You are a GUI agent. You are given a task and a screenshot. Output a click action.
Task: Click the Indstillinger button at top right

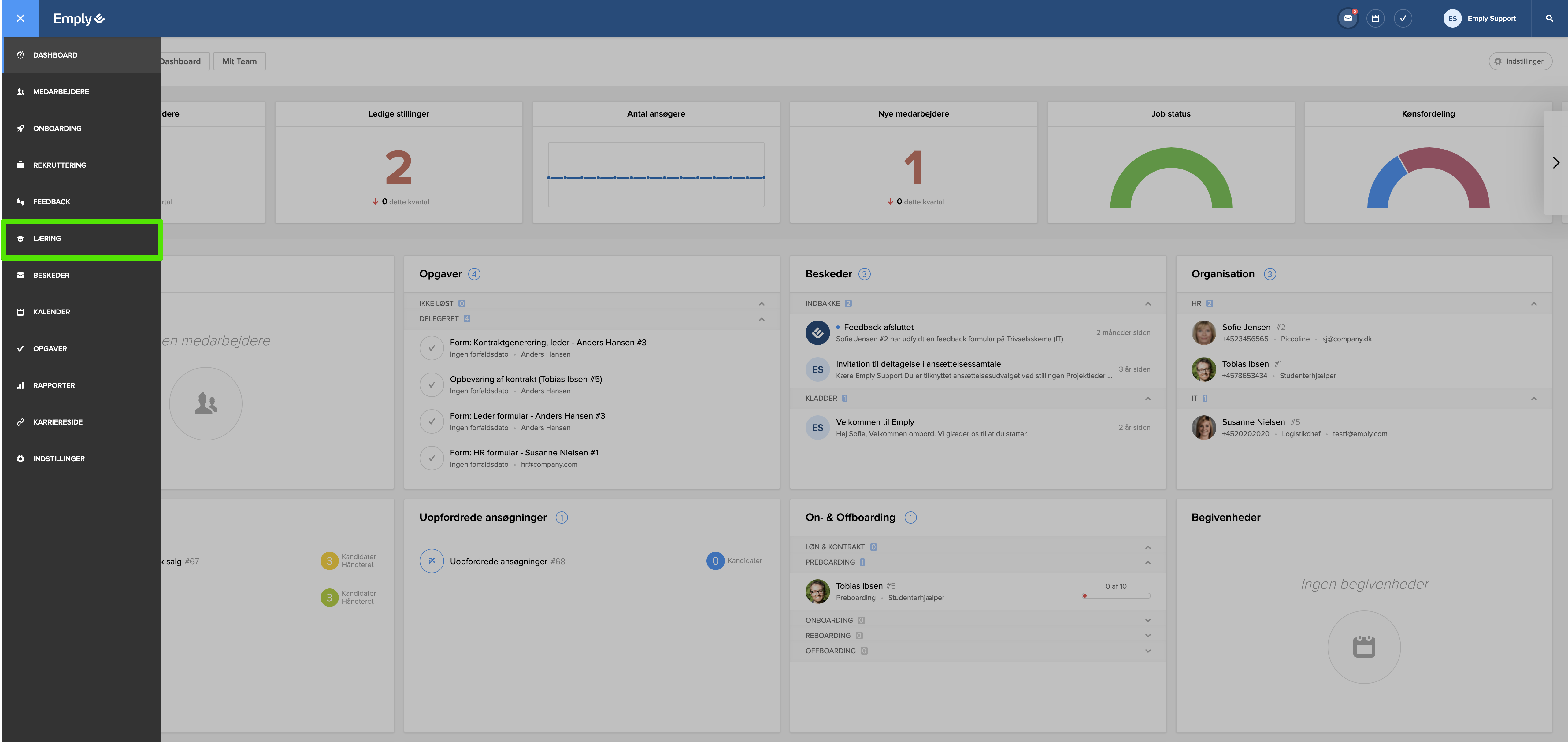(1520, 61)
